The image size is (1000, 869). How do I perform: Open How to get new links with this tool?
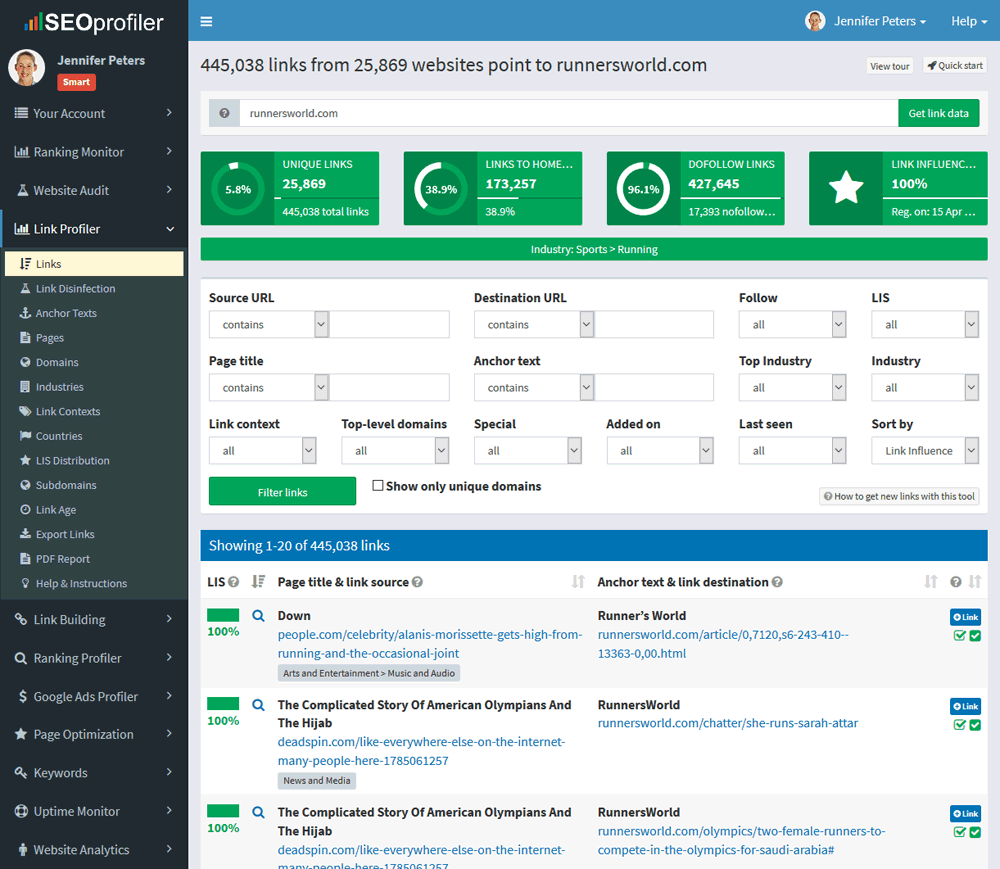pyautogui.click(x=899, y=496)
